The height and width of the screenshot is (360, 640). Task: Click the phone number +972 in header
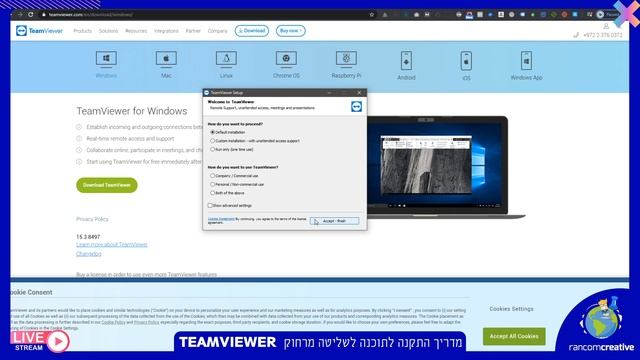(x=602, y=35)
